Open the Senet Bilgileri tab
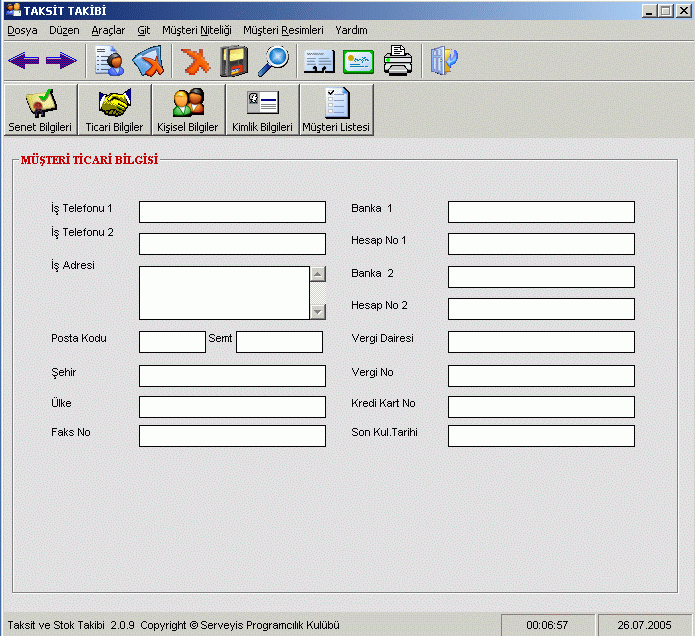 [40, 110]
